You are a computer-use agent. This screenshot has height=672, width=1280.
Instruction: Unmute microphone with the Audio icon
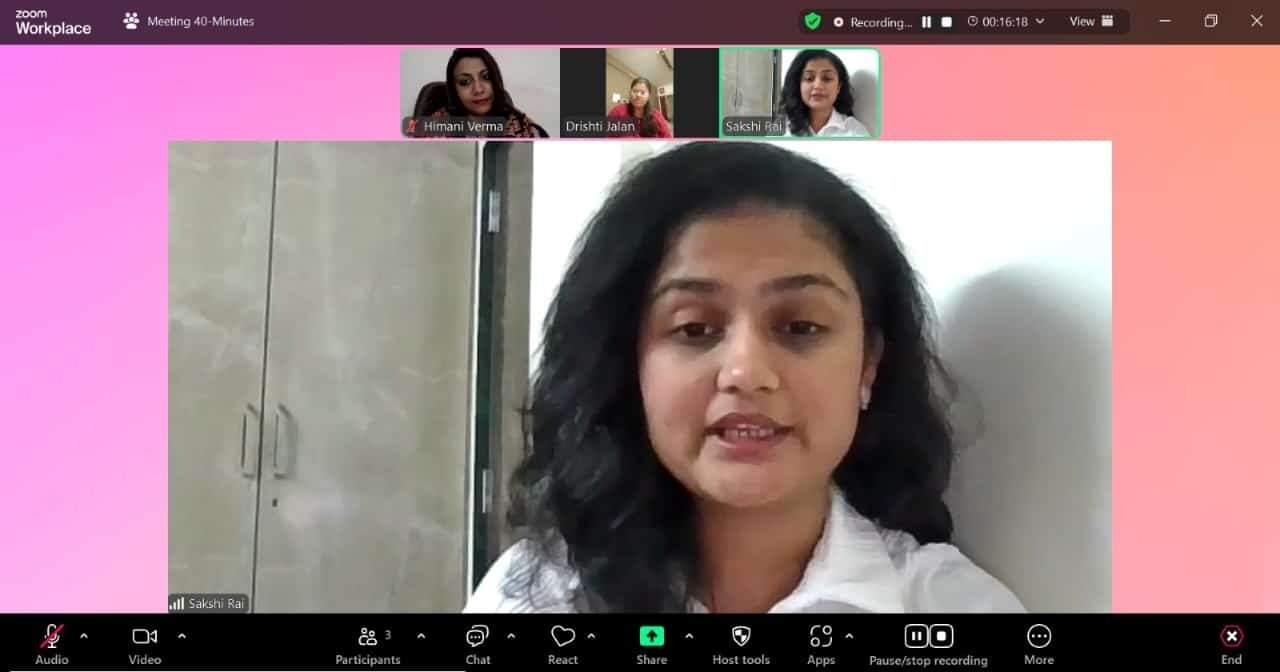pyautogui.click(x=51, y=637)
